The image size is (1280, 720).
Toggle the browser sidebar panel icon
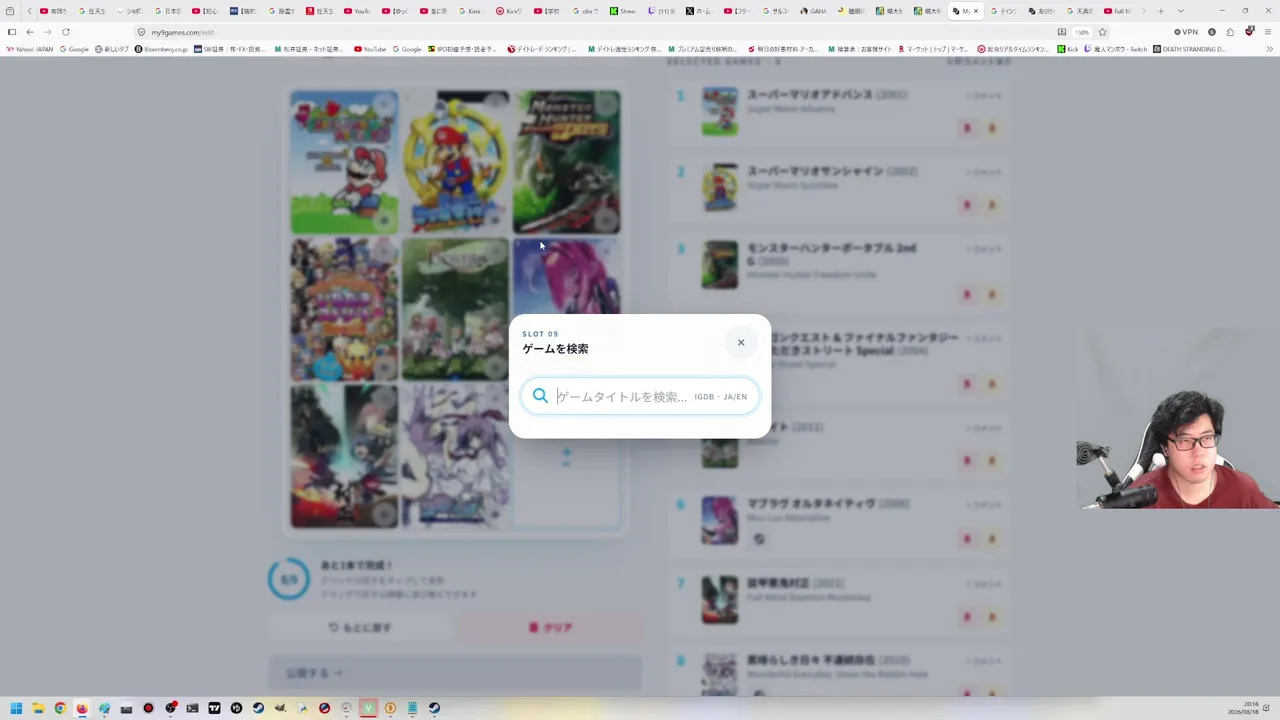[11, 32]
